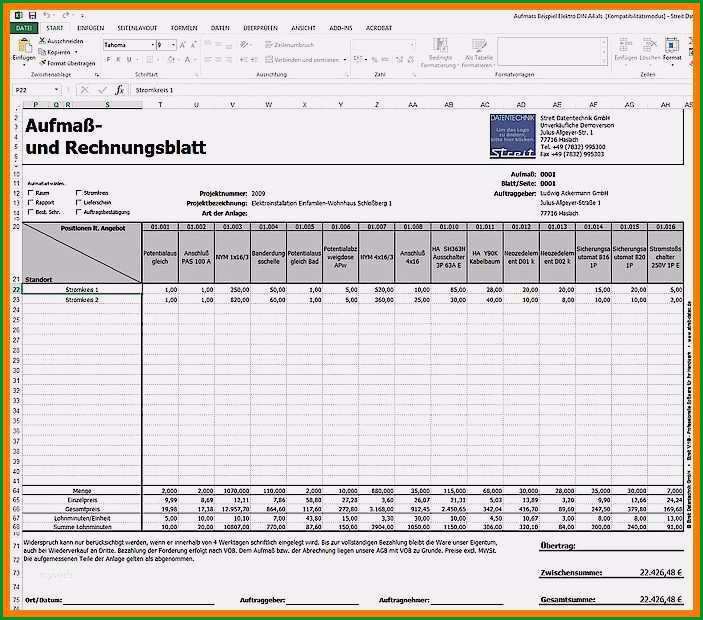Expand the Formatvorlagen styles gallery
The width and height of the screenshot is (703, 620).
(603, 62)
